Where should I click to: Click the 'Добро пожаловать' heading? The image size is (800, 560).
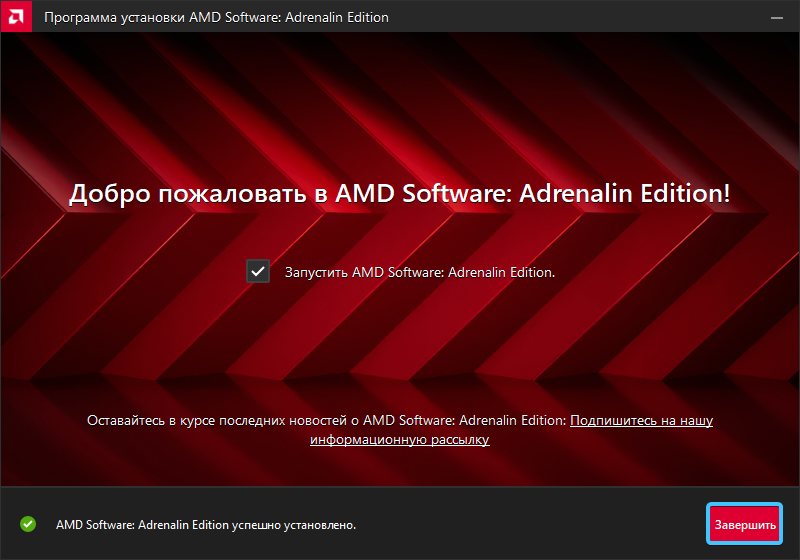coord(399,194)
